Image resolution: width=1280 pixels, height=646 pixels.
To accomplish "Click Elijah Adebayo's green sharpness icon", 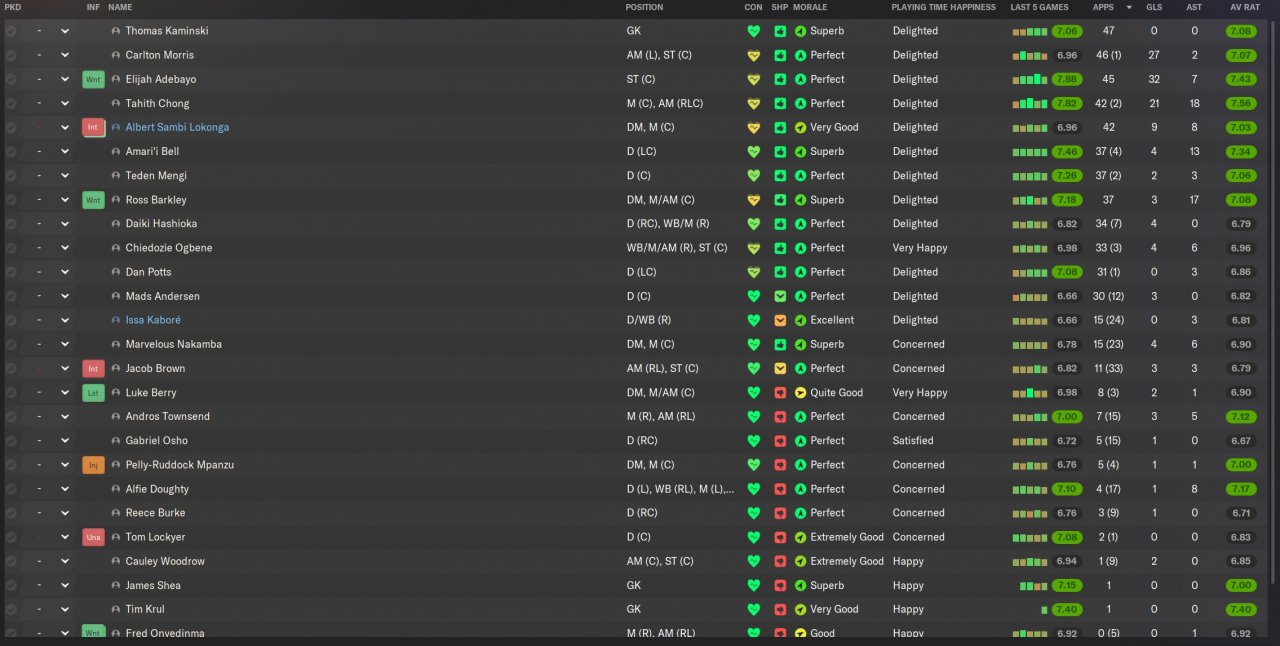I will pos(780,79).
